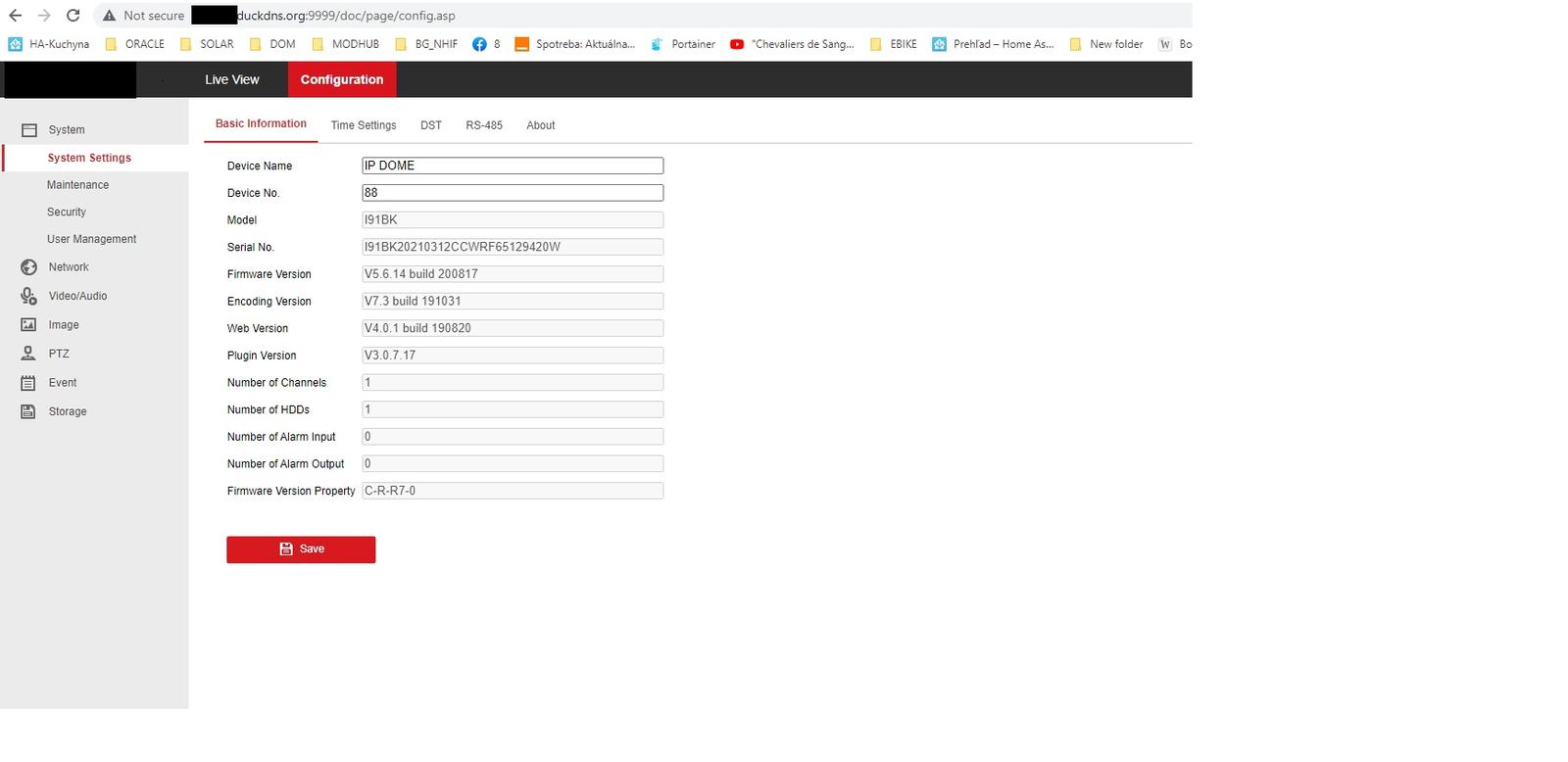
Task: Open the Time Settings tab
Action: click(364, 125)
